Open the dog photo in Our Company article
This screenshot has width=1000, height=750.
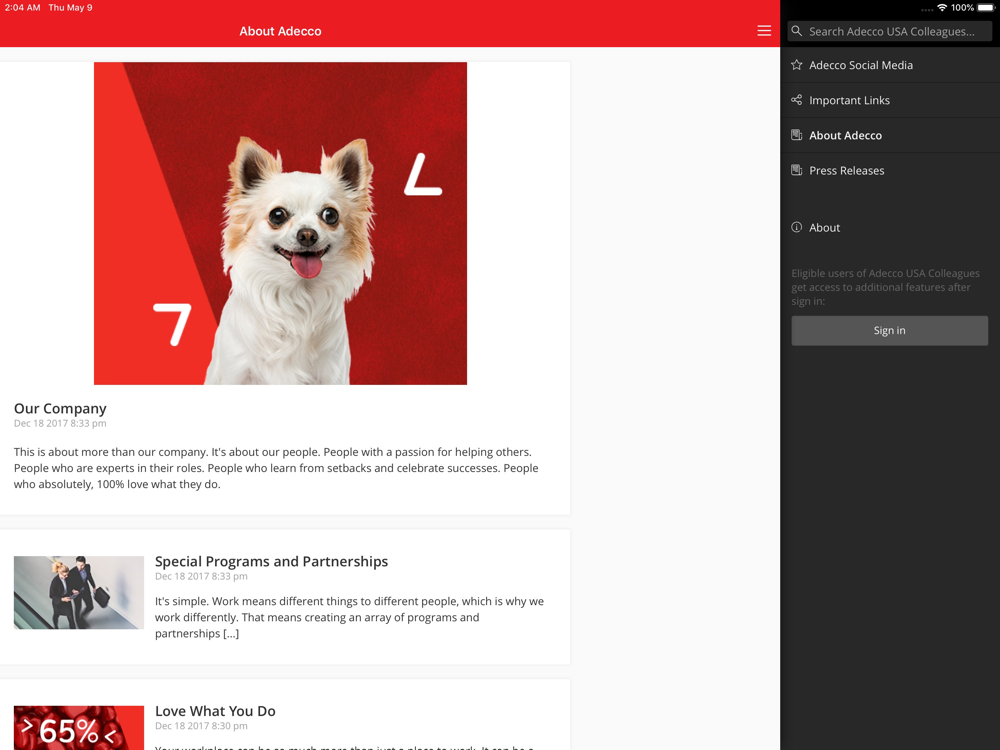point(281,223)
